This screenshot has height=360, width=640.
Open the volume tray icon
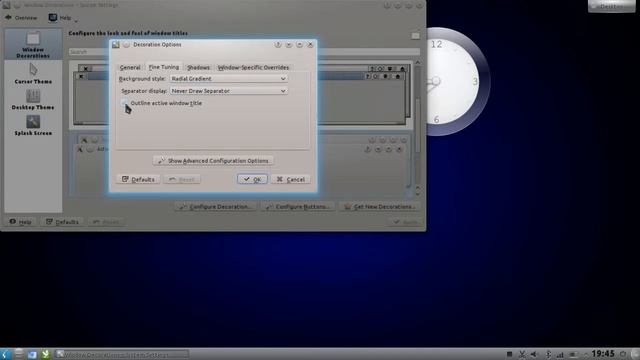tap(534, 354)
